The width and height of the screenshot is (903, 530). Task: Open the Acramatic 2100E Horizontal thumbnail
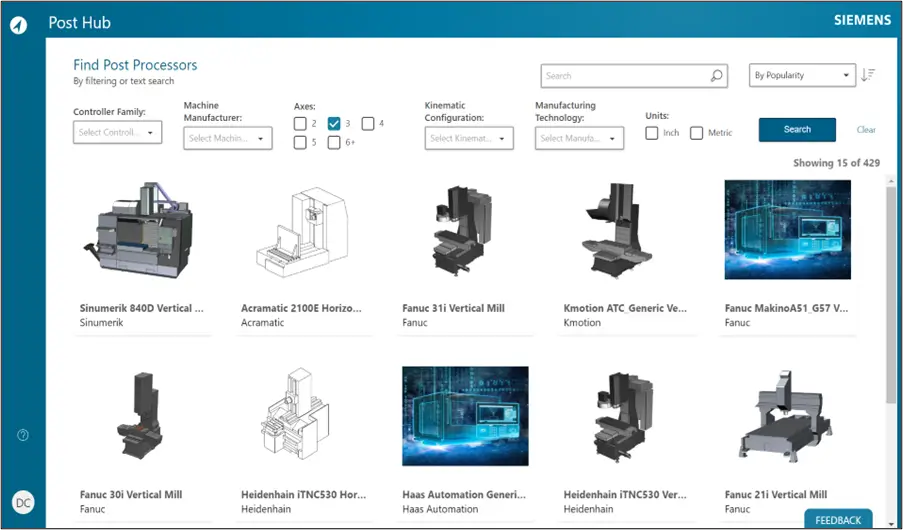coord(304,230)
